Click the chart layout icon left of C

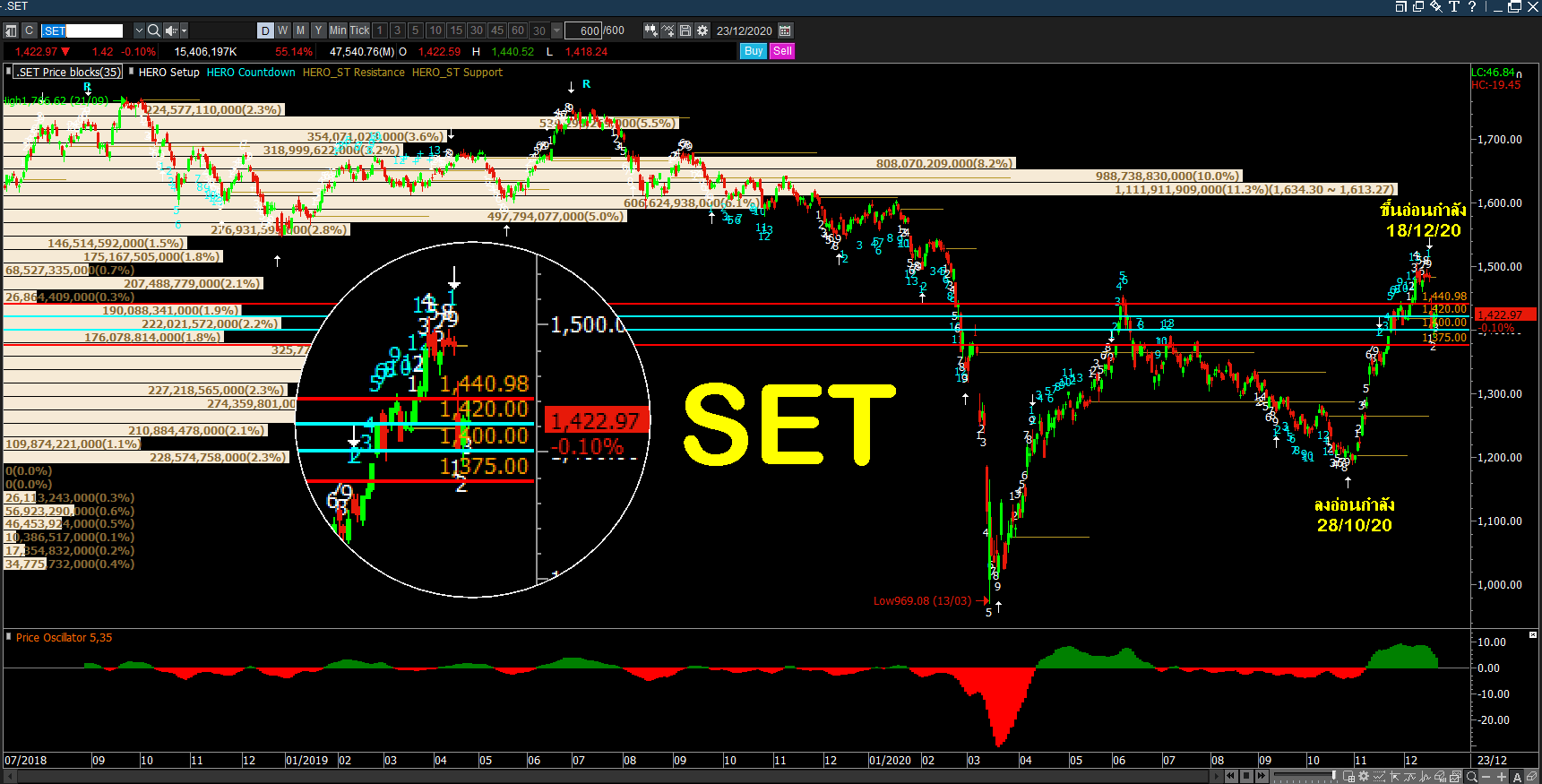pos(12,30)
